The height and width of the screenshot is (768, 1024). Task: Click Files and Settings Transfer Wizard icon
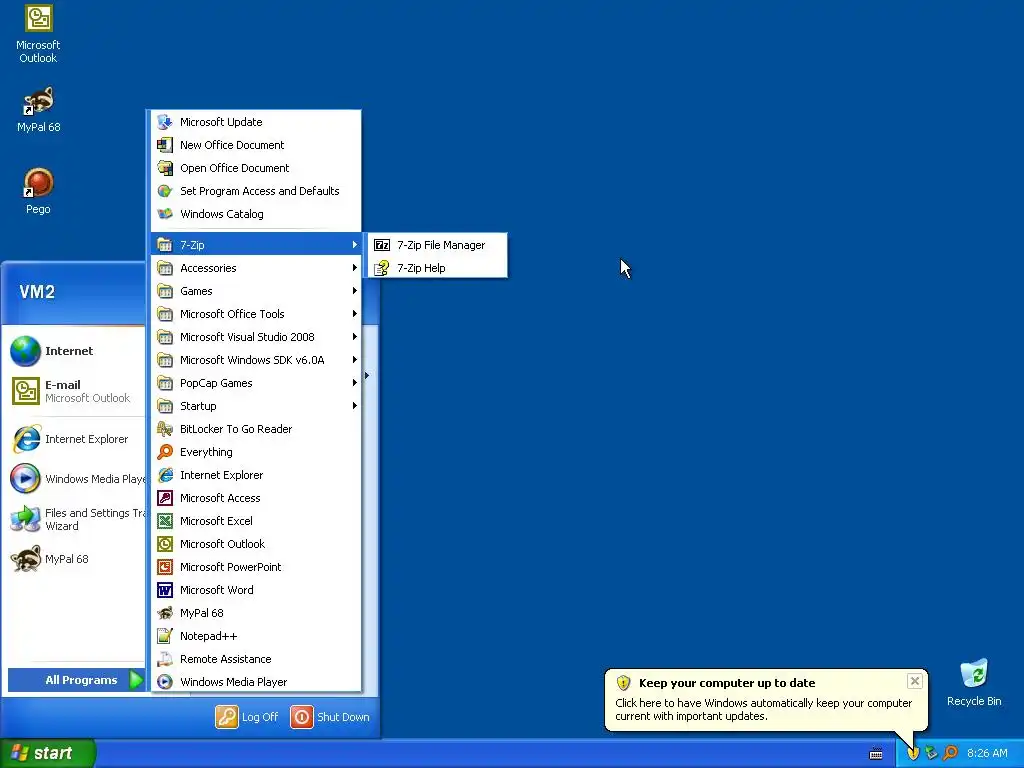click(25, 519)
